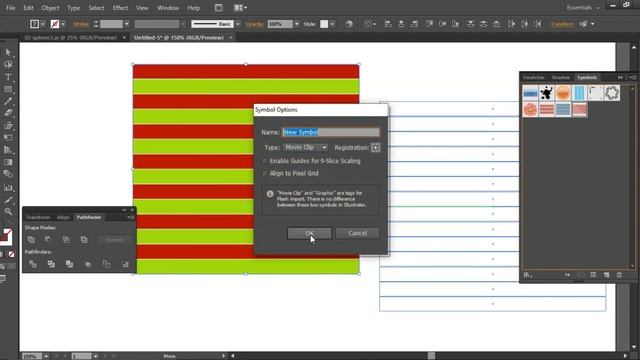Open the File menu
Image resolution: width=640 pixels, height=360 pixels.
pos(10,8)
